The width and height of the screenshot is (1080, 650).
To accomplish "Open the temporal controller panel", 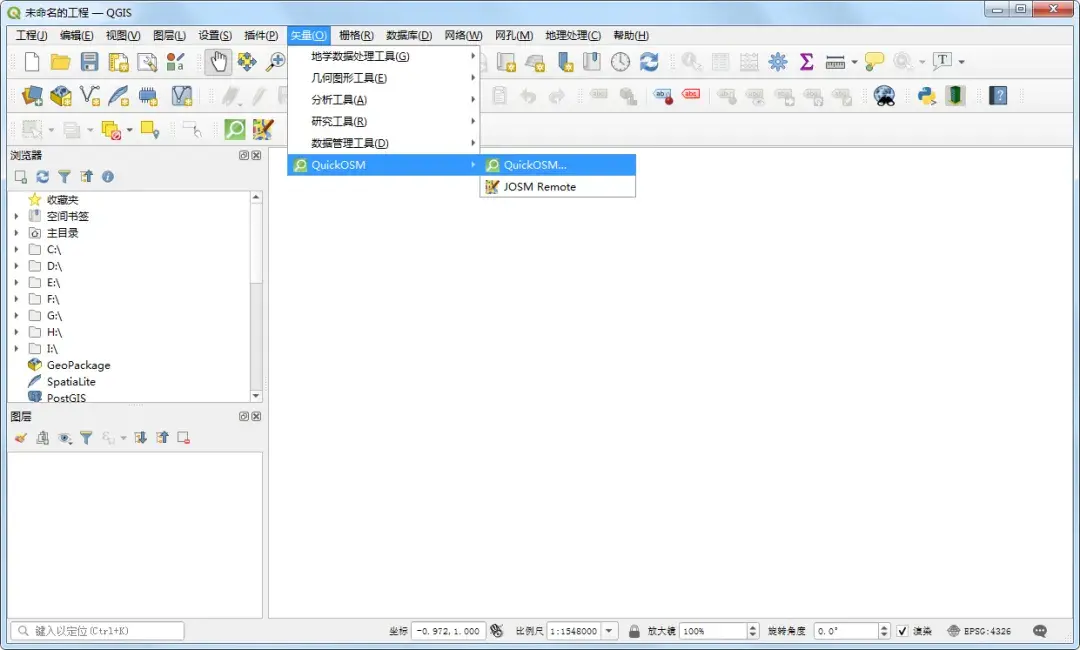I will (620, 61).
